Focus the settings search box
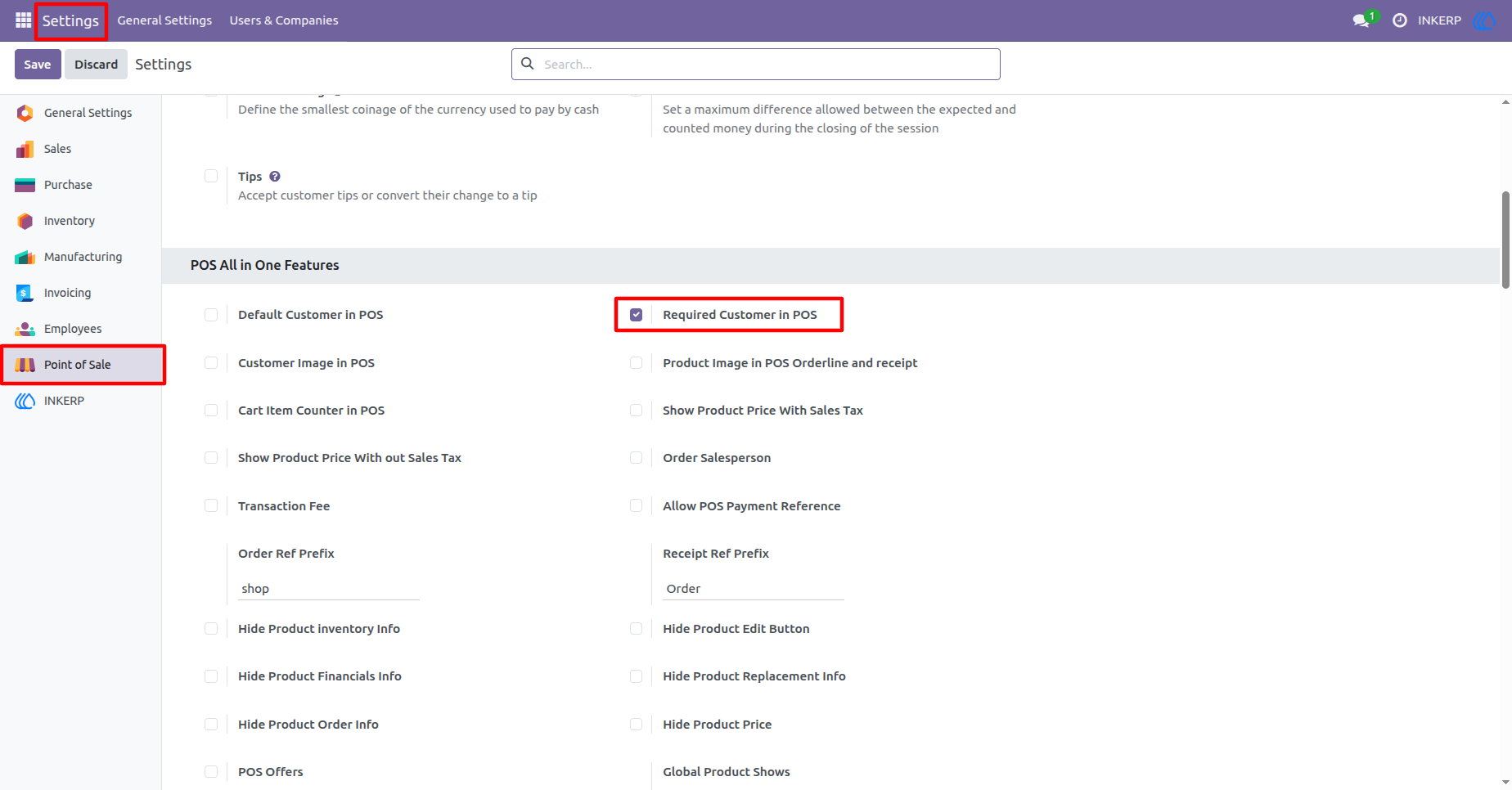 (x=756, y=64)
